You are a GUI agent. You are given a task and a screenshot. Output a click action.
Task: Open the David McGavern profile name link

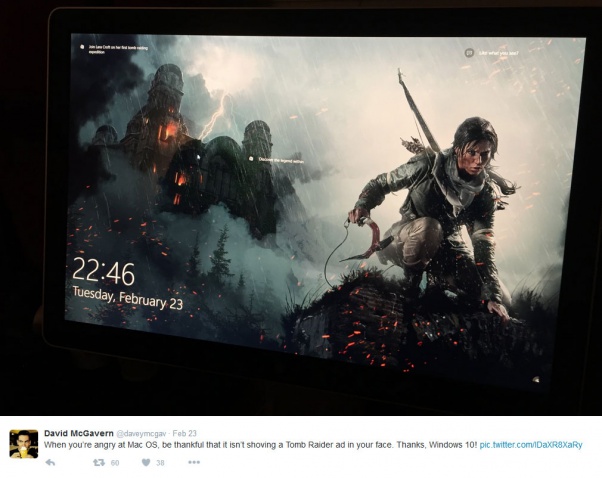coord(79,433)
